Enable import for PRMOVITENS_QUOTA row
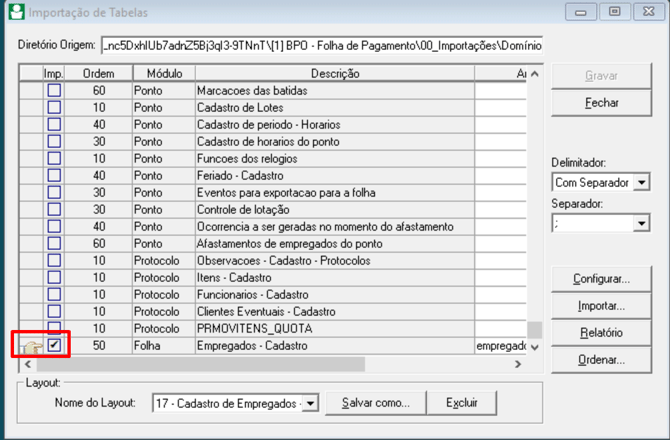The height and width of the screenshot is (440, 670). click(x=54, y=328)
